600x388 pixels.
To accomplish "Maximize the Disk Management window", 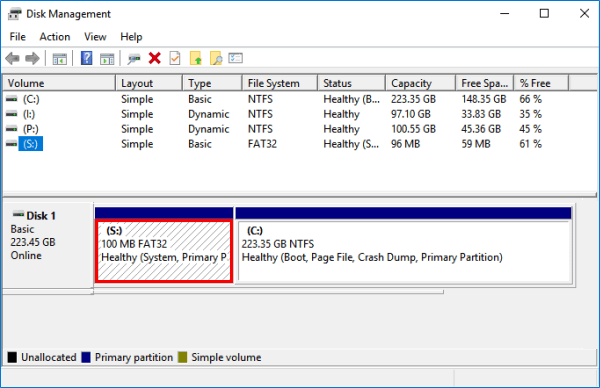I will pyautogui.click(x=544, y=14).
